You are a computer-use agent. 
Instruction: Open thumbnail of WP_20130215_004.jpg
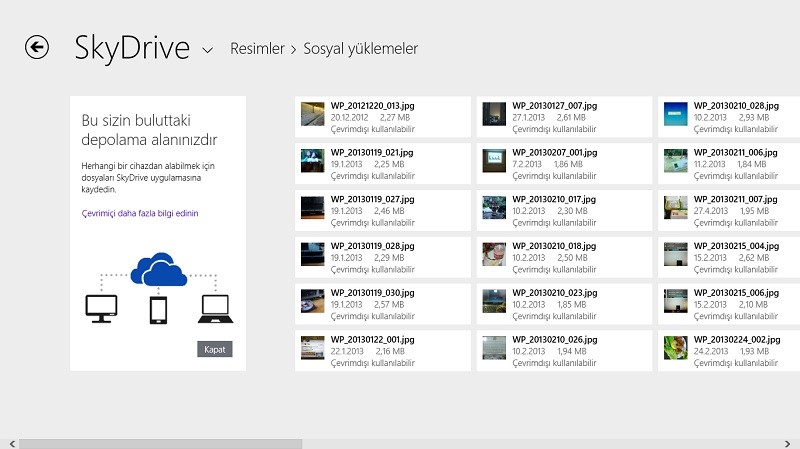pyautogui.click(x=676, y=254)
